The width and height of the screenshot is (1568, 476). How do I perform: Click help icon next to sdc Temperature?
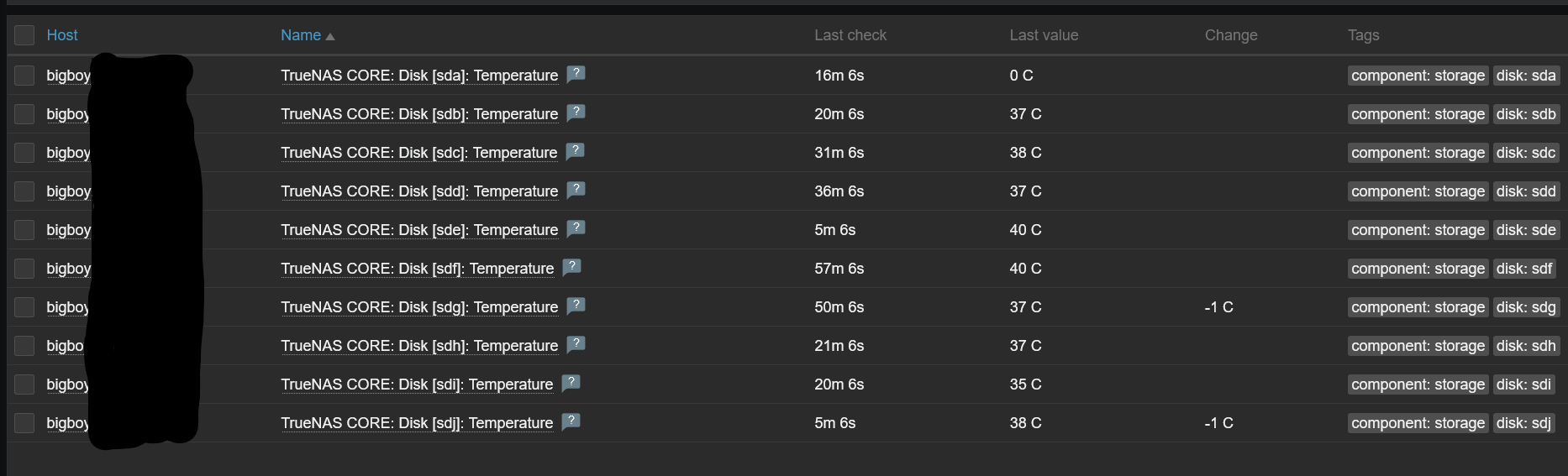(x=575, y=151)
